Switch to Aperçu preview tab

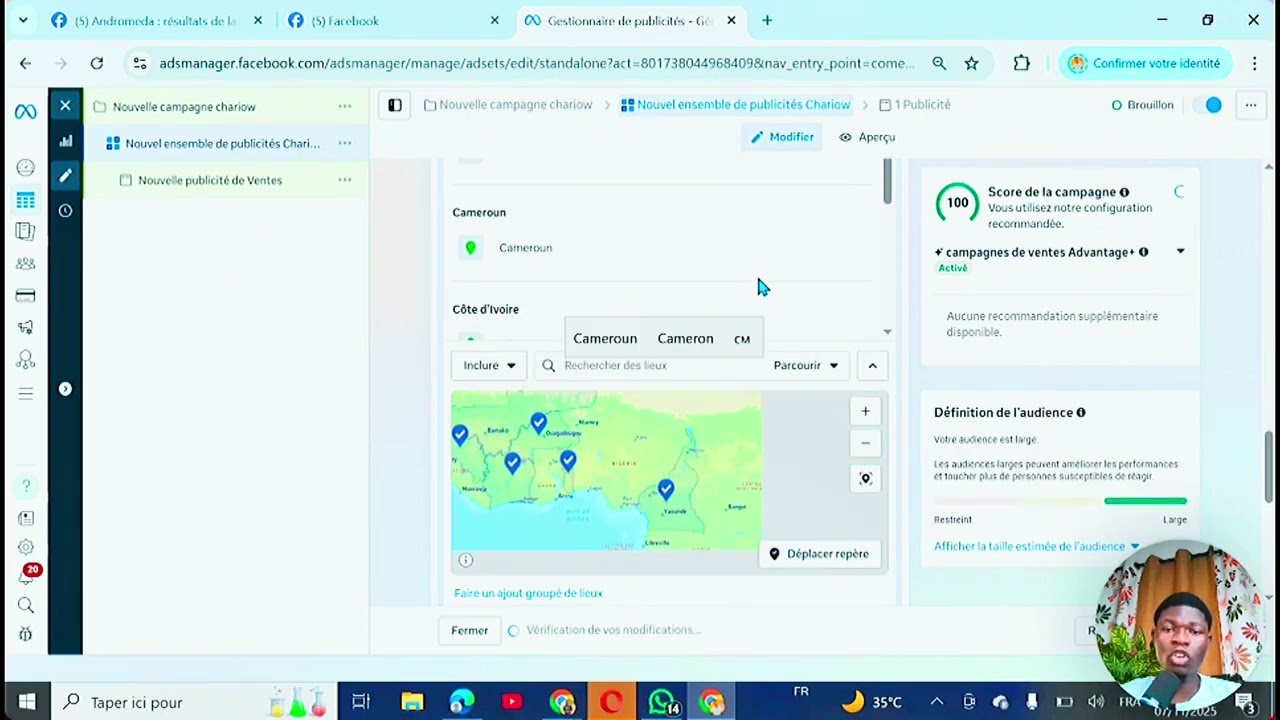(867, 137)
